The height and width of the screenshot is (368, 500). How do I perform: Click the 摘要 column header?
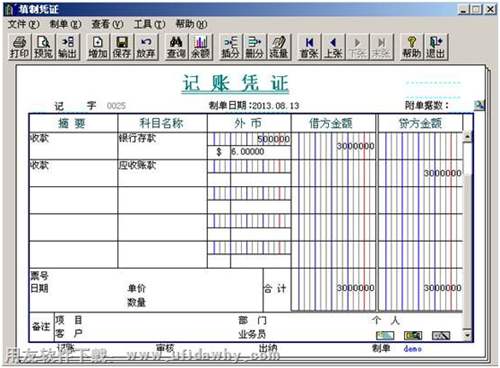point(73,123)
